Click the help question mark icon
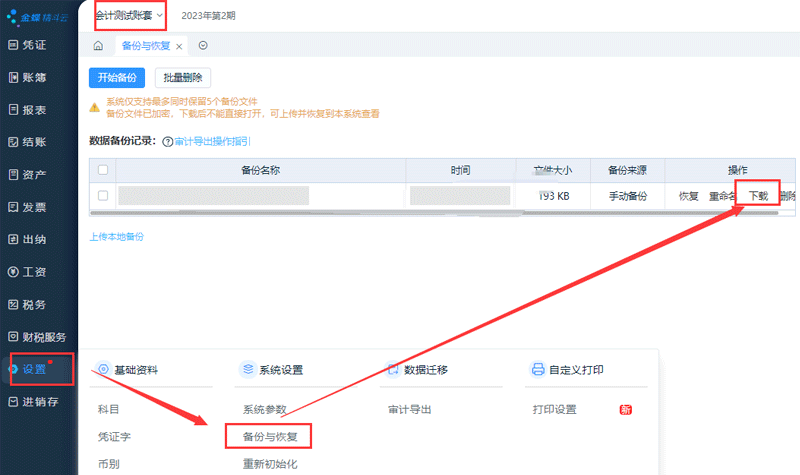The width and height of the screenshot is (800, 475). click(167, 142)
